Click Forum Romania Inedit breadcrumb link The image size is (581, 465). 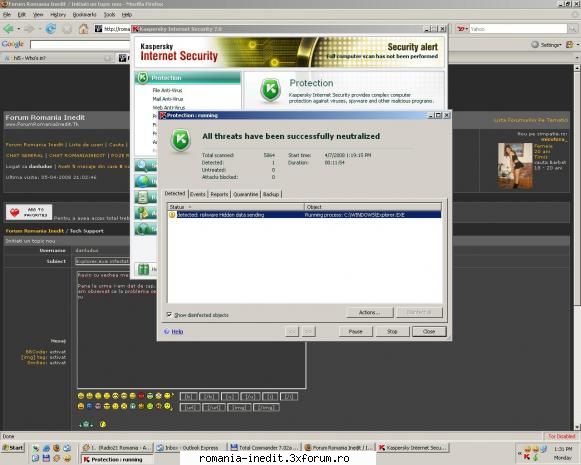point(34,231)
